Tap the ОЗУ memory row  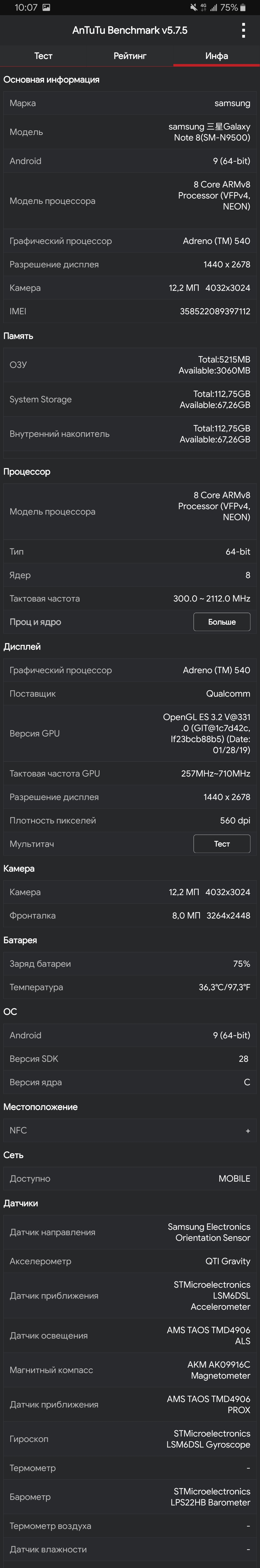tap(130, 365)
